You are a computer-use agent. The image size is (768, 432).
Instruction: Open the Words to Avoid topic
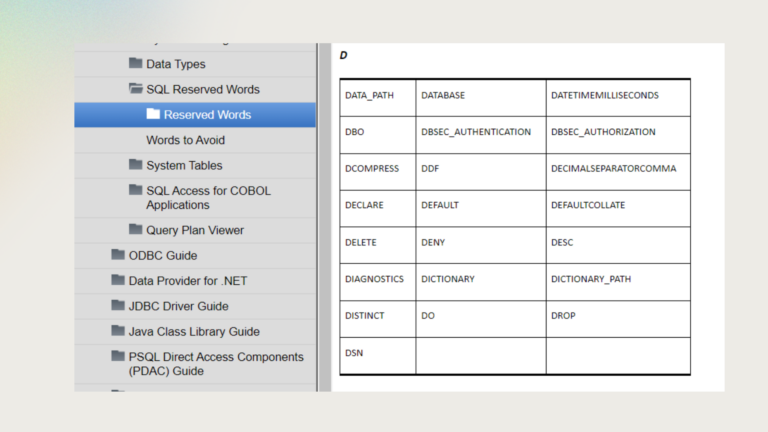[185, 140]
